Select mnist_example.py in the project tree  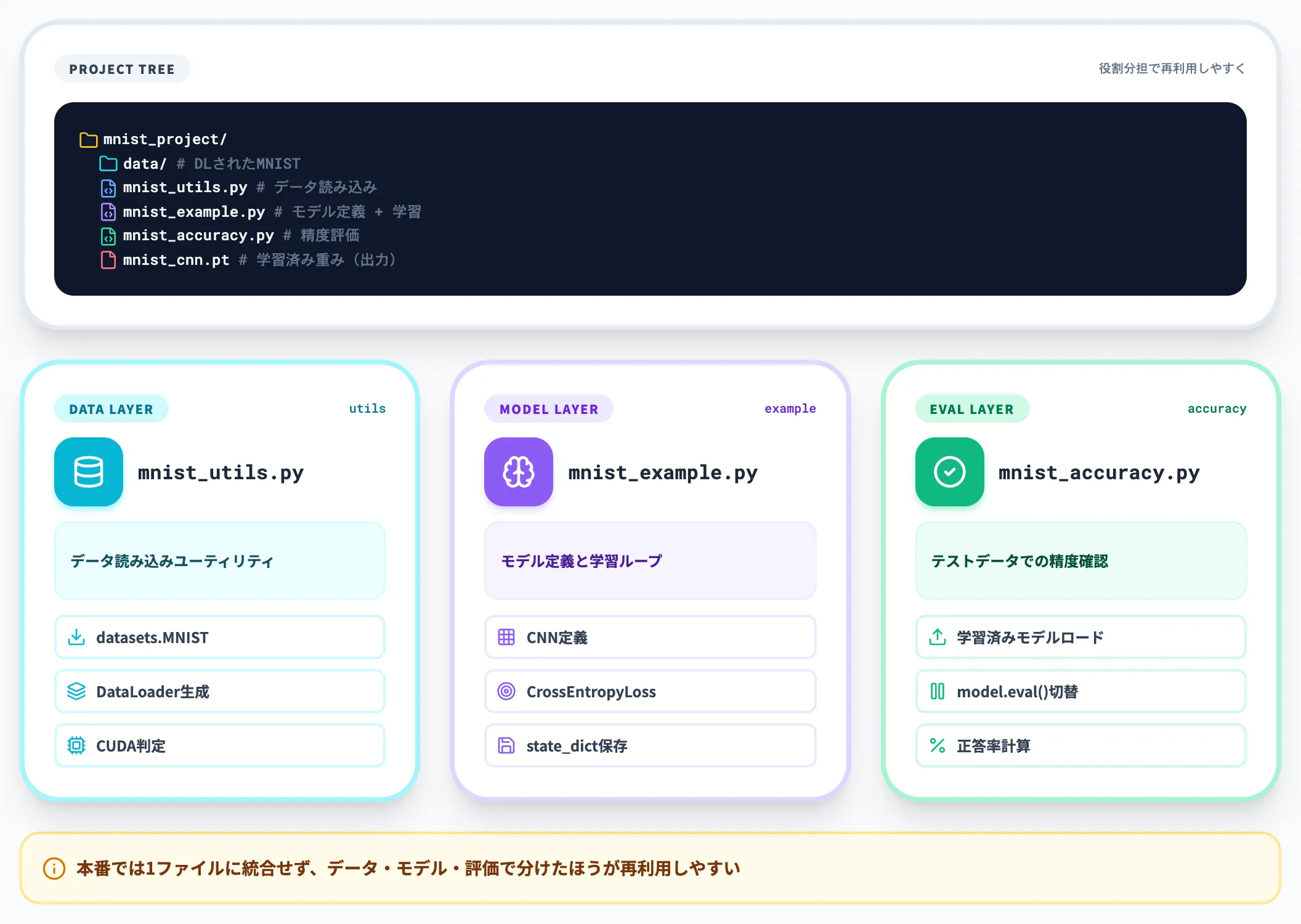[x=261, y=212]
